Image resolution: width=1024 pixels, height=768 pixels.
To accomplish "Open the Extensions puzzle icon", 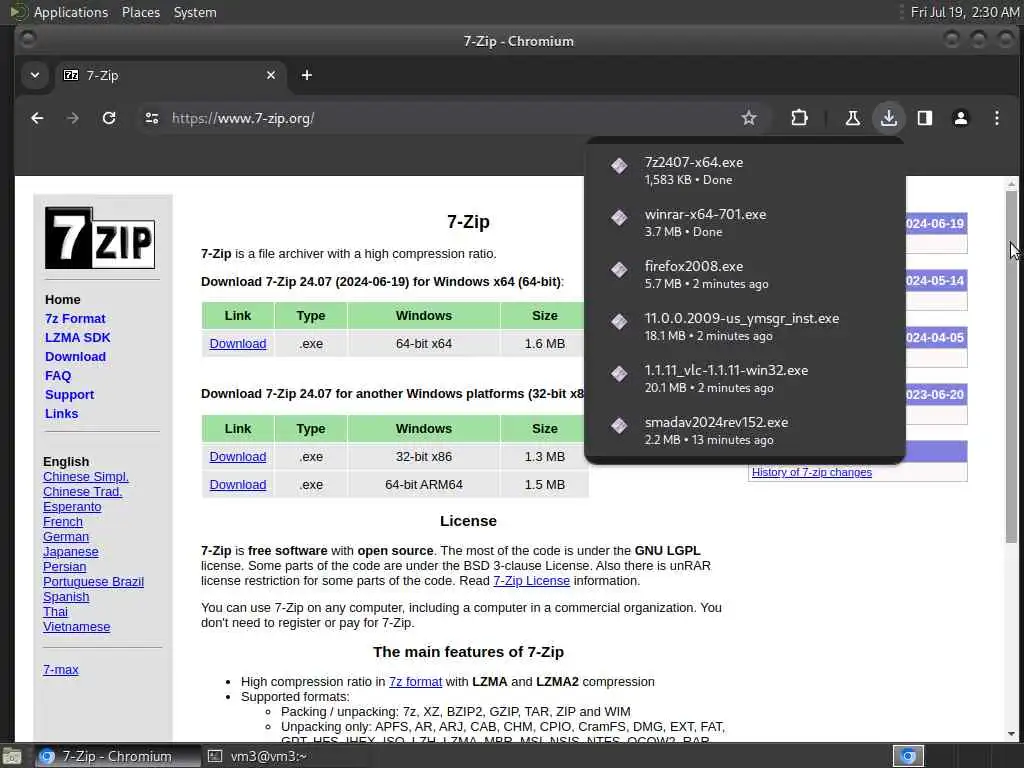I will (799, 118).
